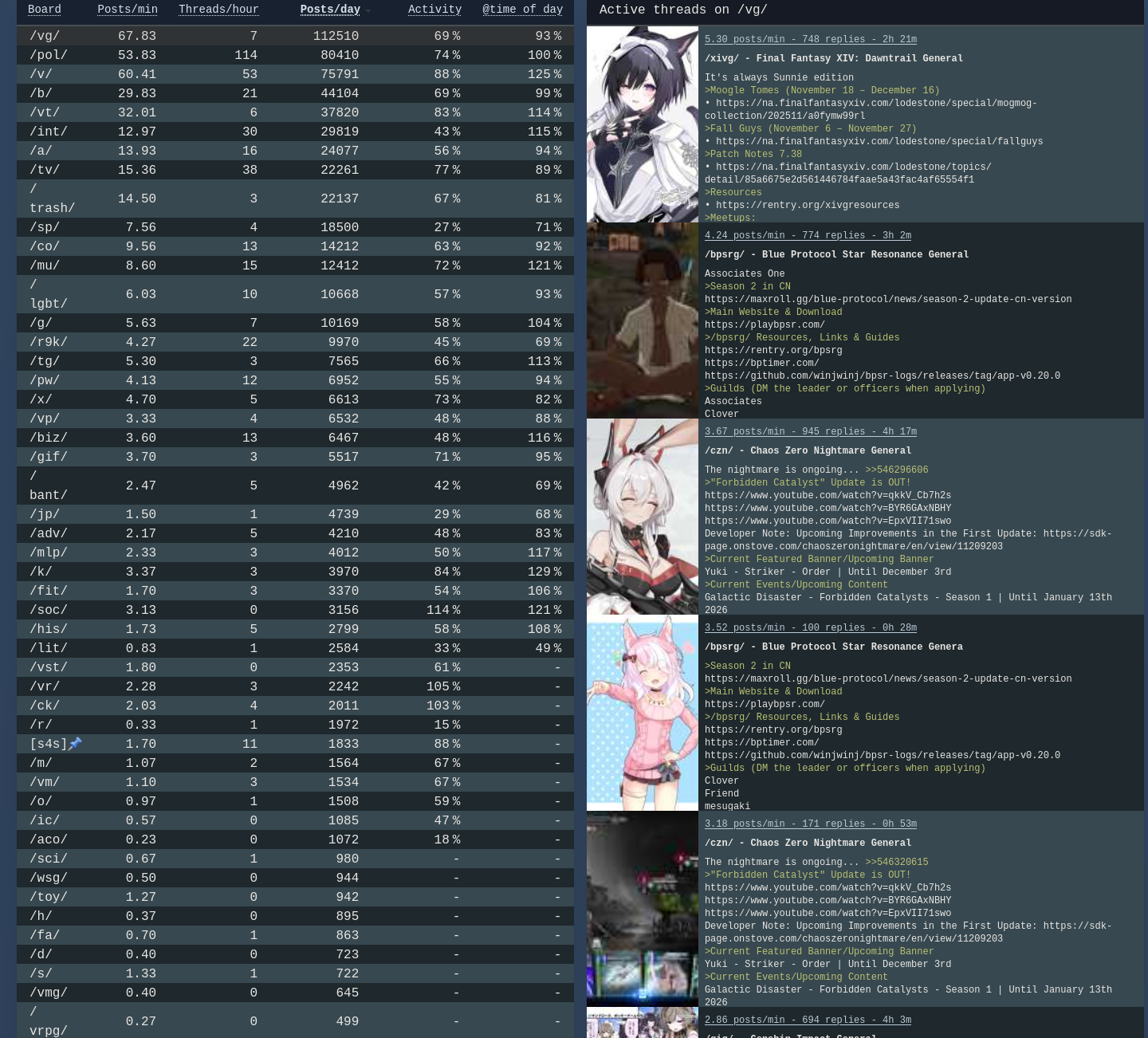
Task: Sort by the Activity column header
Action: (x=434, y=10)
